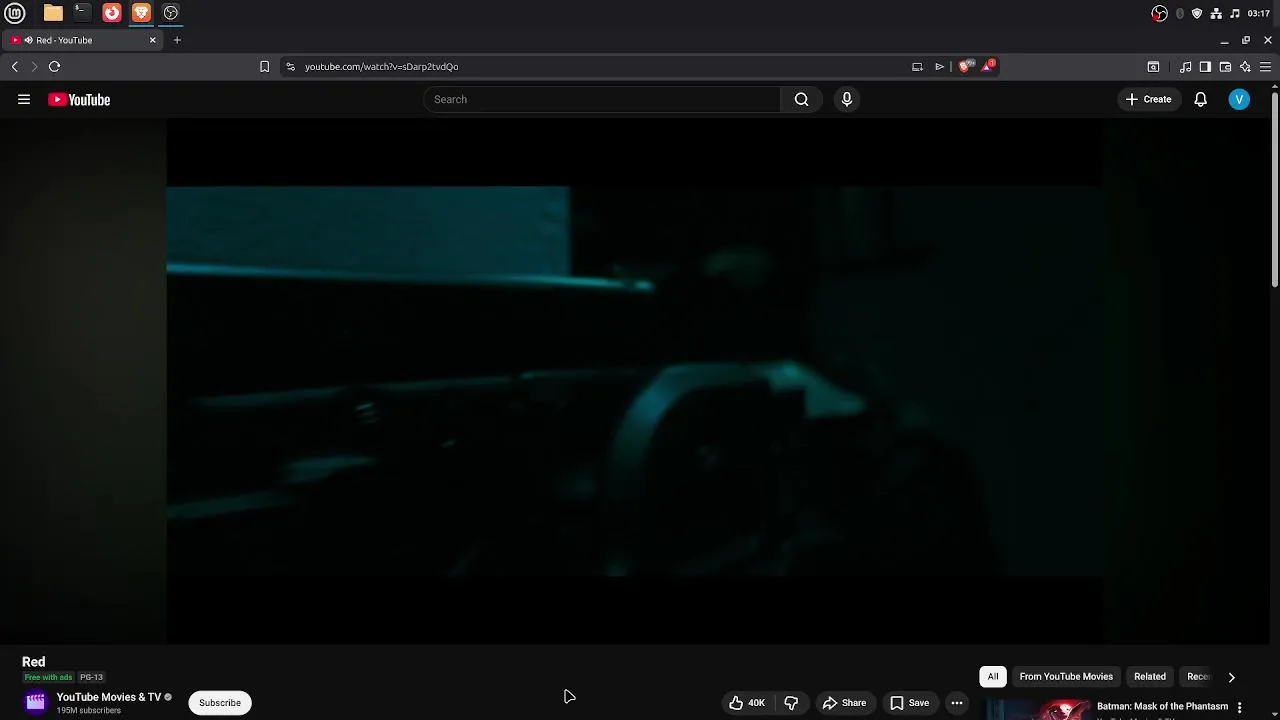Click the picture-in-picture toolbar icon
This screenshot has height=720, width=1280.
(x=917, y=66)
